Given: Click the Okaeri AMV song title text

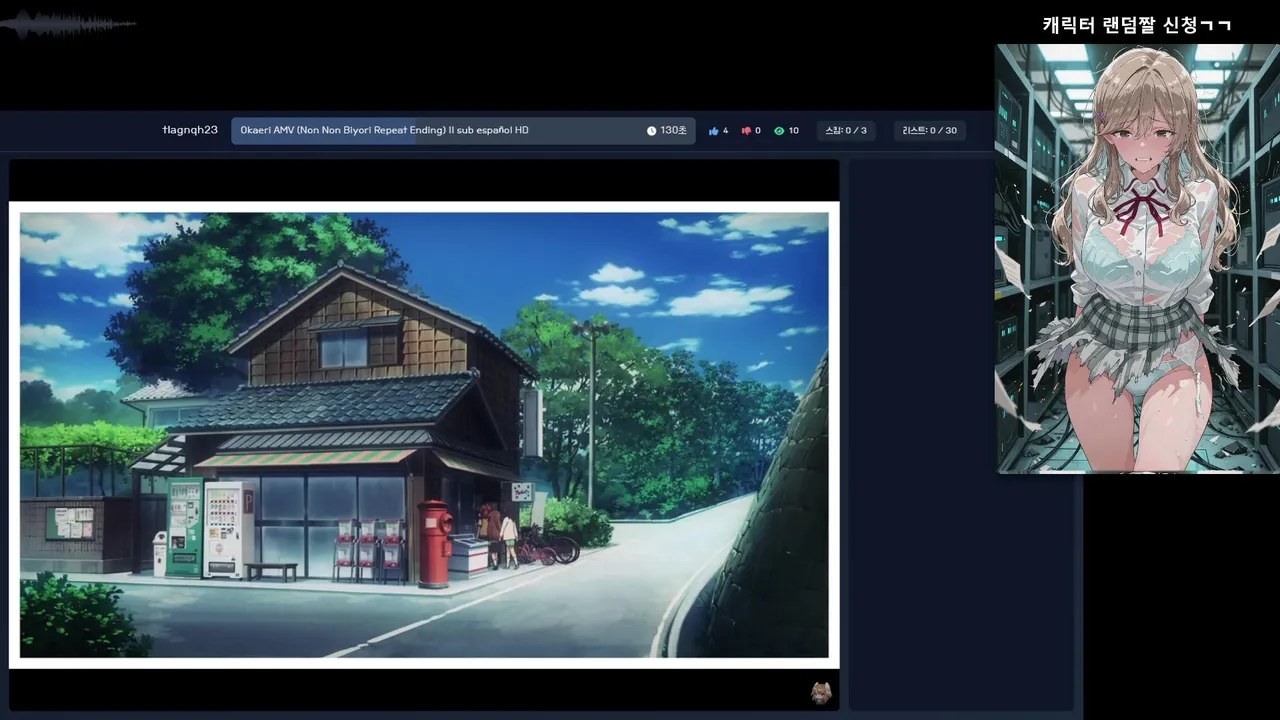Looking at the screenshot, I should pyautogui.click(x=384, y=131).
